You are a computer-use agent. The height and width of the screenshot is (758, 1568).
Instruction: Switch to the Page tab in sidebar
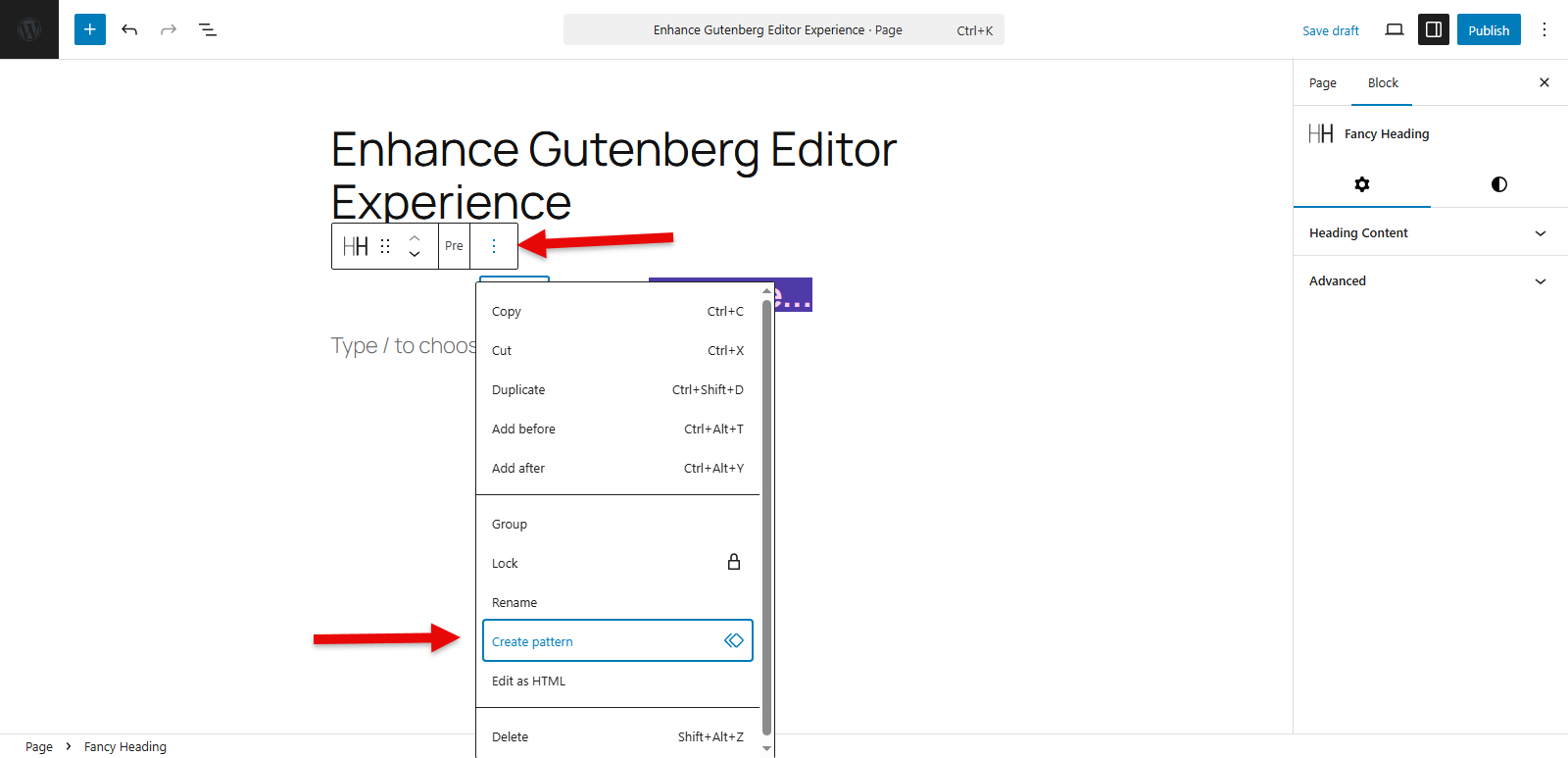(x=1323, y=83)
